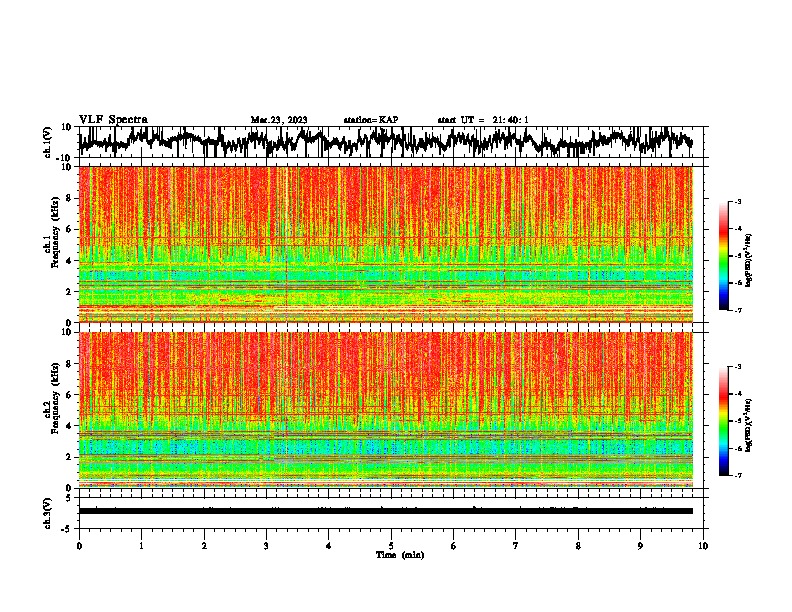The image size is (792, 612).
Task: Click the ch.2 spectrogram panel
Action: click(x=385, y=410)
